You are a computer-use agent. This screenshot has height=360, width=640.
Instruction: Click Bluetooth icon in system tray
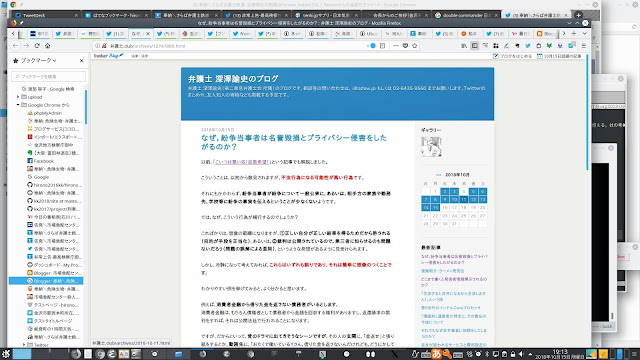(x=487, y=354)
